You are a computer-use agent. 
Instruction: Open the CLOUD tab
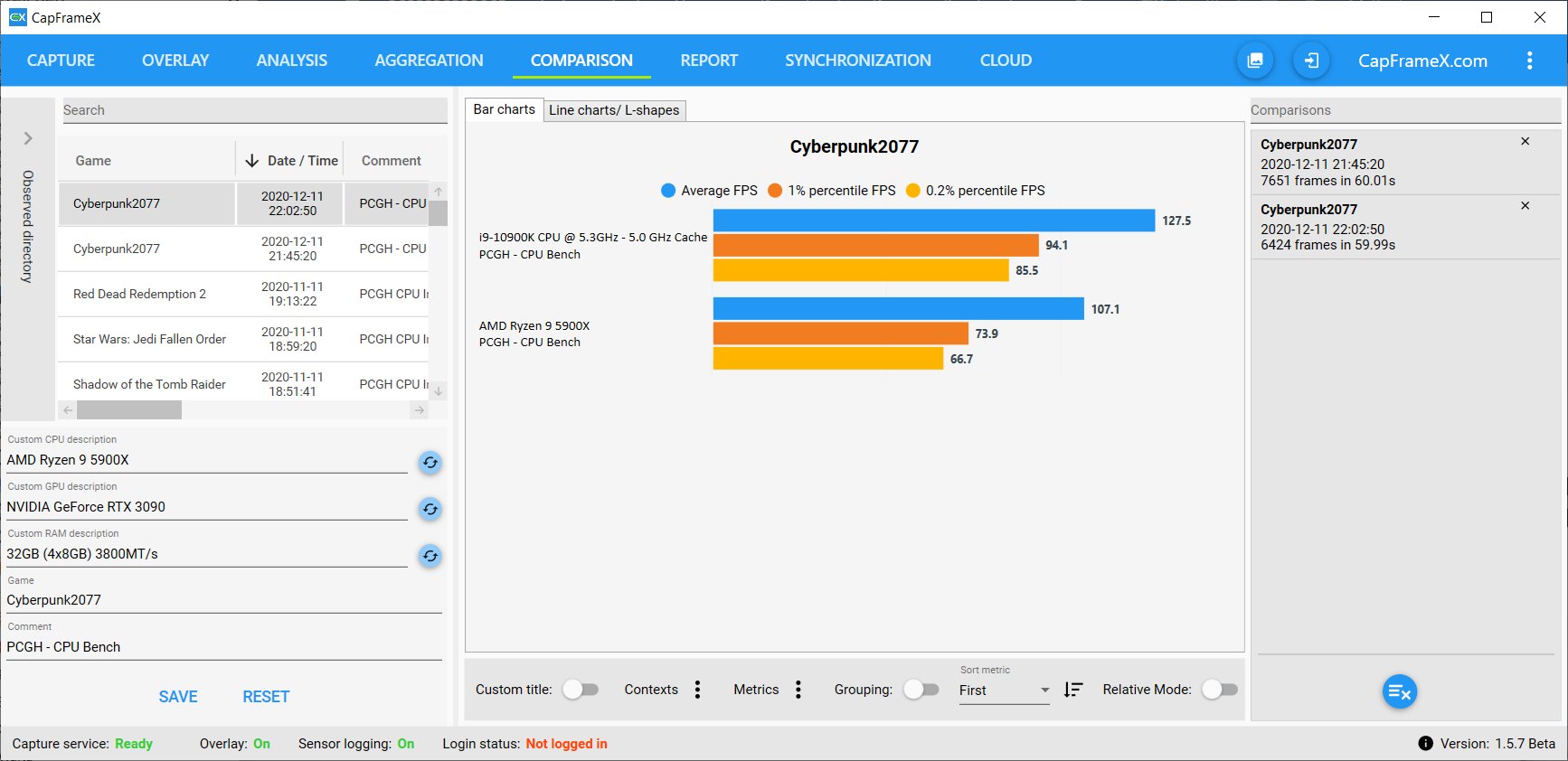coord(1006,61)
